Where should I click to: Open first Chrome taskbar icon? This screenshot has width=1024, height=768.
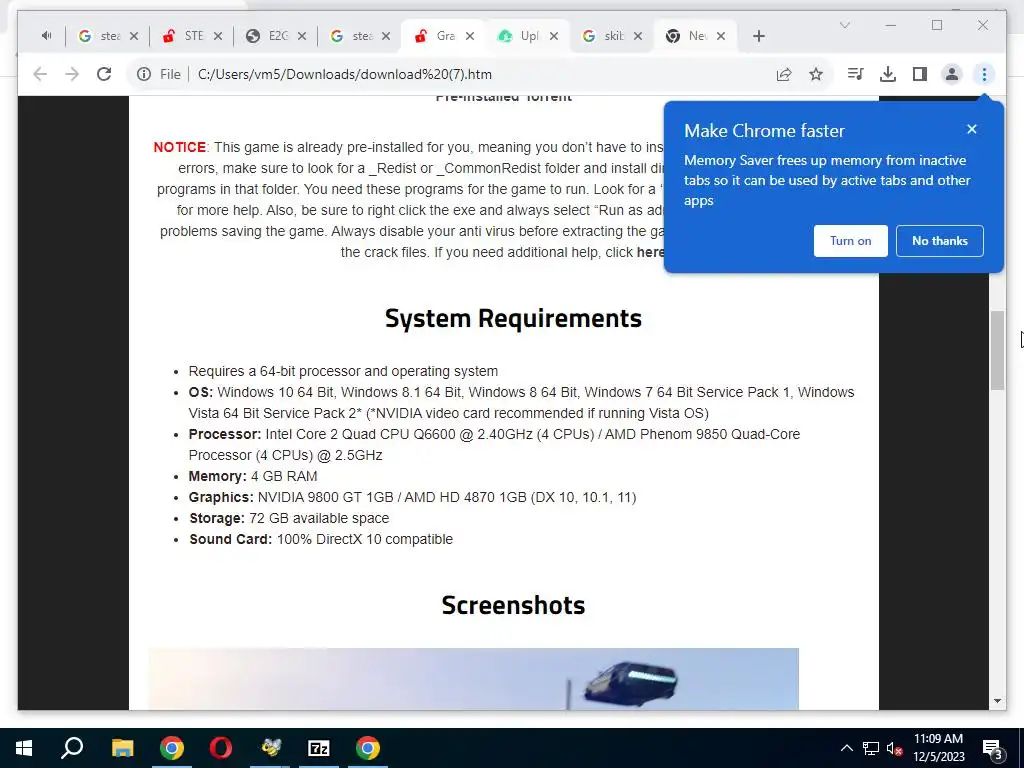point(172,748)
